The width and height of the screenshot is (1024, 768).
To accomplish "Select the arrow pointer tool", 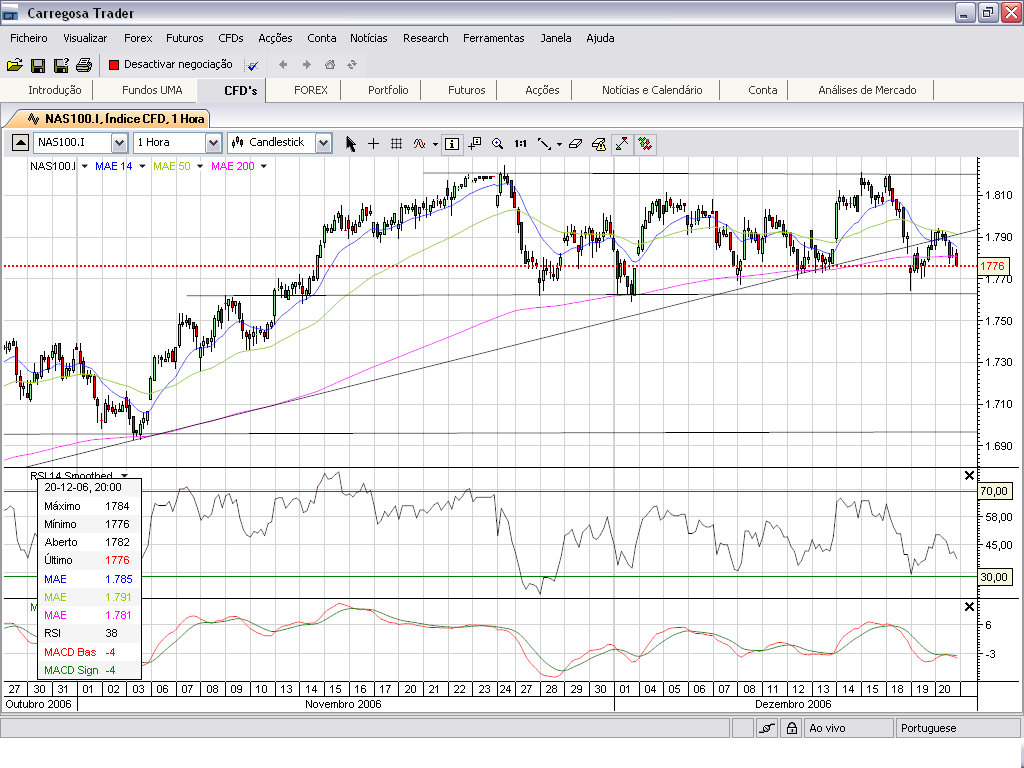I will tap(351, 143).
